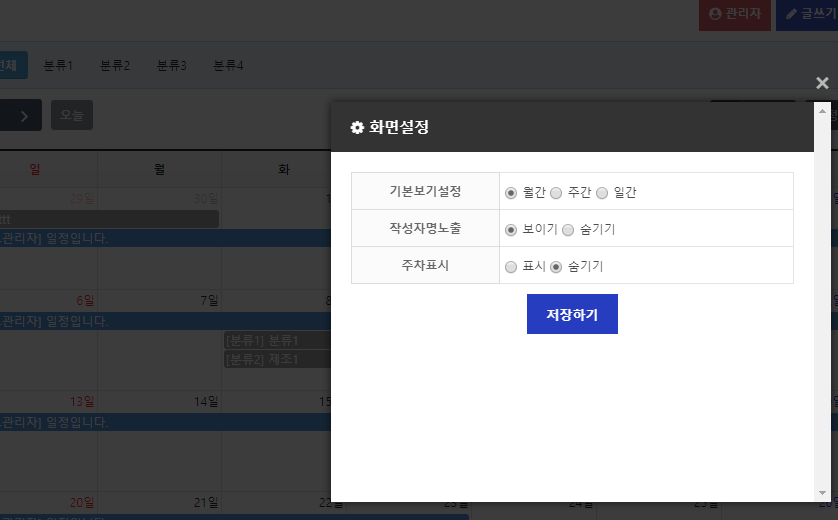
Task: Choose 보이기 for 작성자명노출
Action: [511, 229]
